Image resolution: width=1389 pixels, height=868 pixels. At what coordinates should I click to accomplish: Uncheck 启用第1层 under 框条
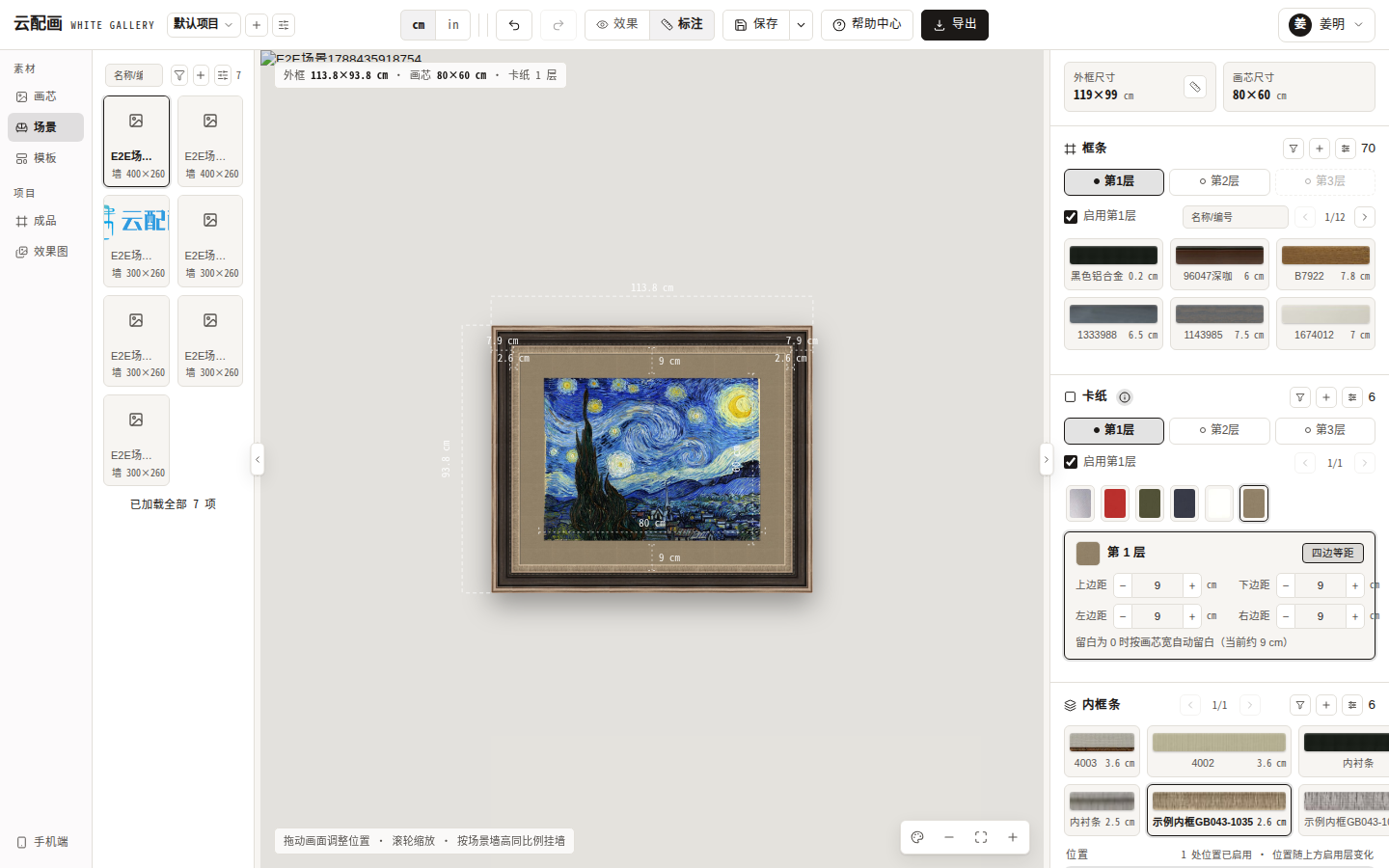point(1071,217)
